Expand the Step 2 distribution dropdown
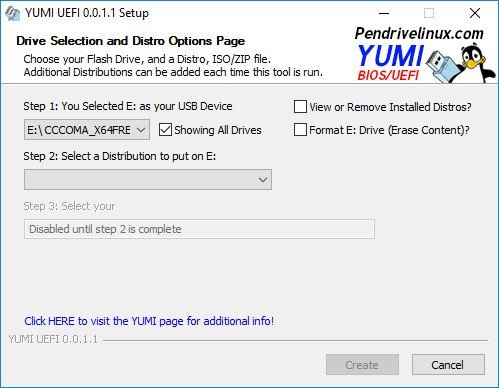This screenshot has height=388, width=499. tap(148, 180)
